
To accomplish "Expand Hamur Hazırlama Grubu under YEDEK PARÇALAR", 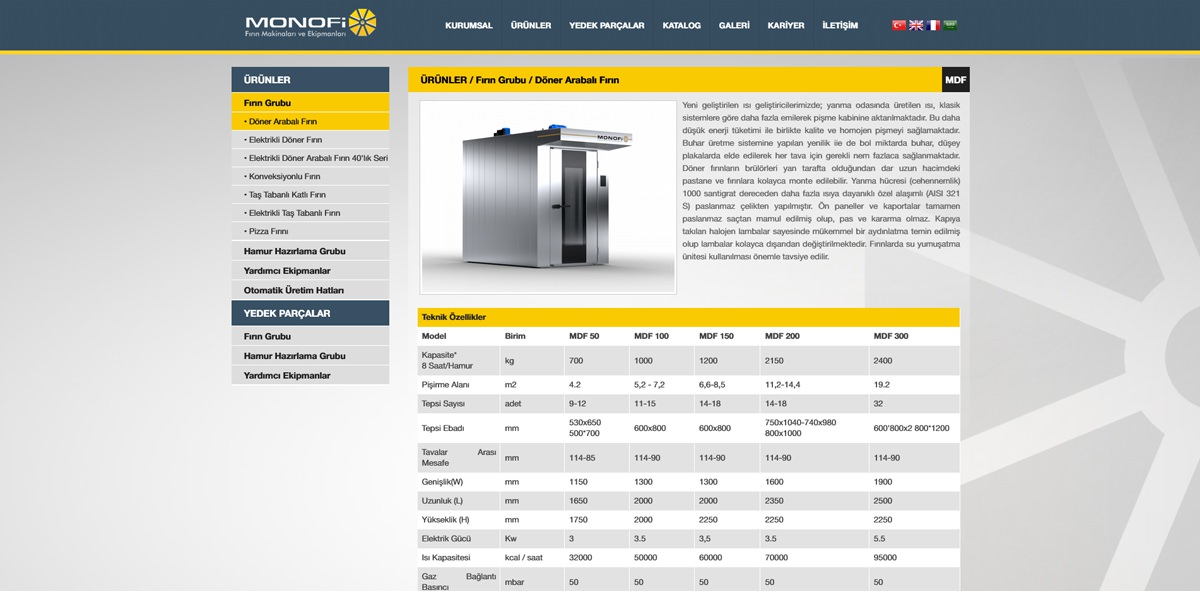I will [310, 356].
